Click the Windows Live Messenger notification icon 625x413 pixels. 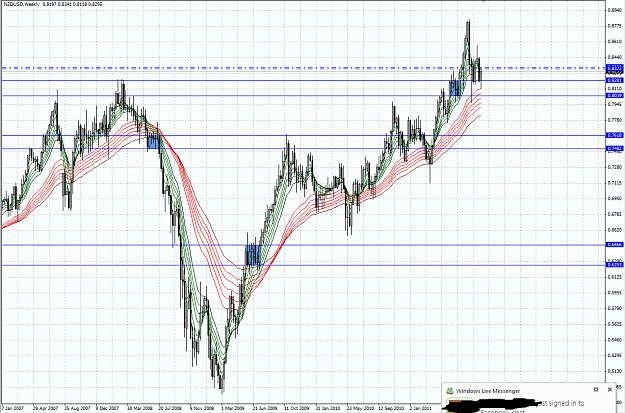[450, 390]
